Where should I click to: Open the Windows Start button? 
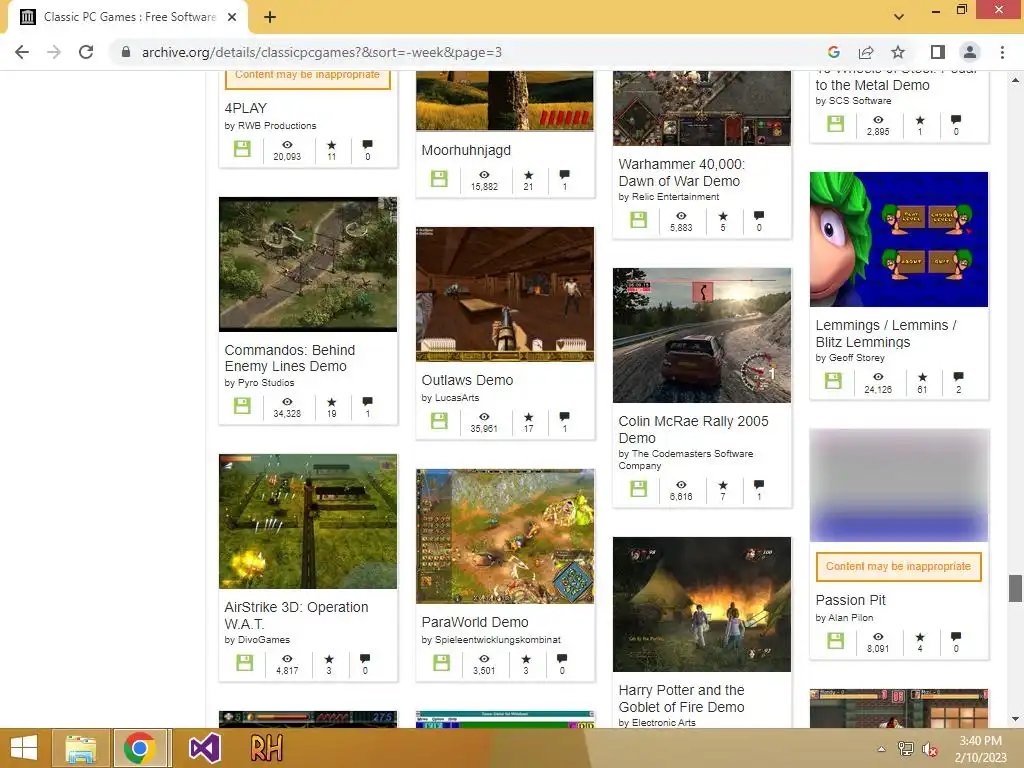pyautogui.click(x=24, y=748)
